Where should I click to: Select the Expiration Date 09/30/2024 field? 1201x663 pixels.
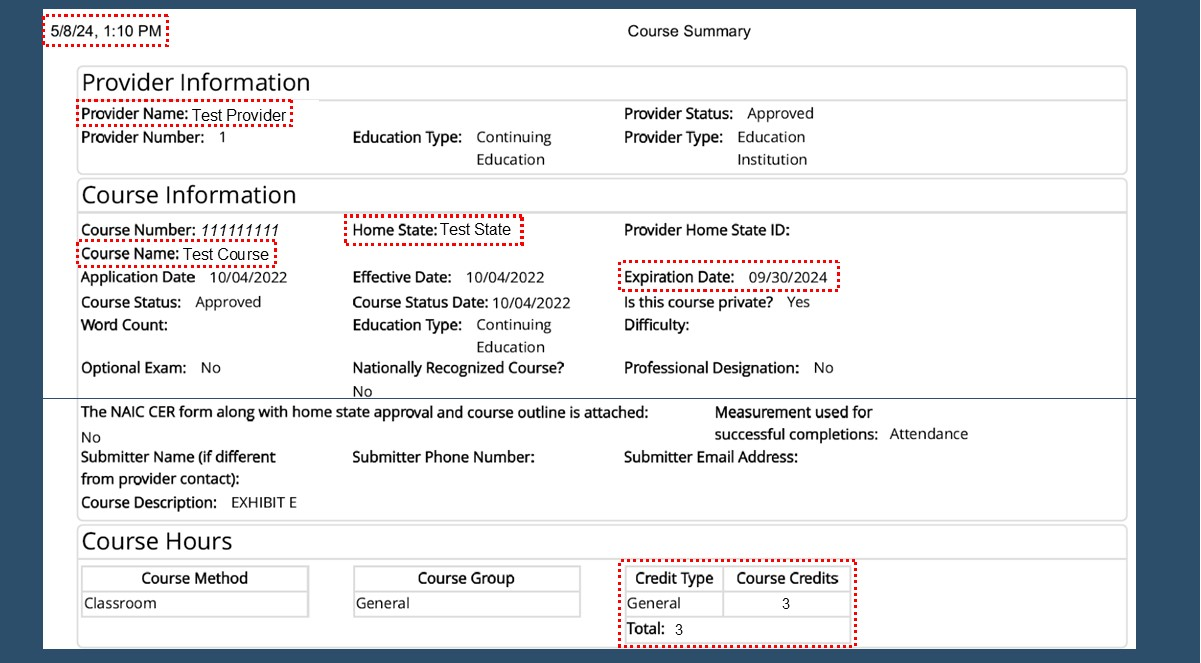[728, 277]
